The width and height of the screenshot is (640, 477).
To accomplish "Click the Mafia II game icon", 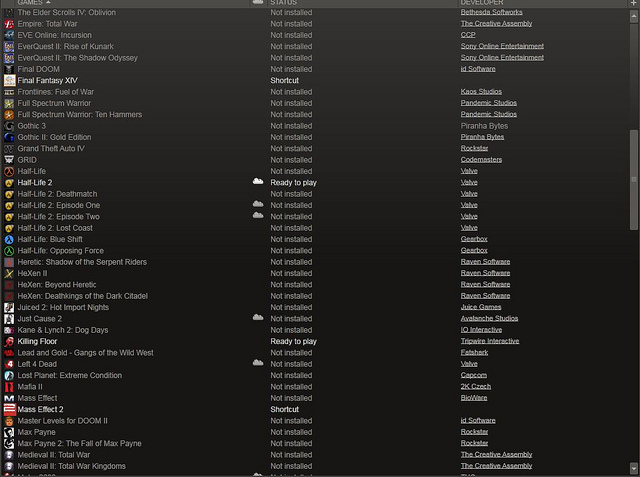I will pyautogui.click(x=9, y=387).
